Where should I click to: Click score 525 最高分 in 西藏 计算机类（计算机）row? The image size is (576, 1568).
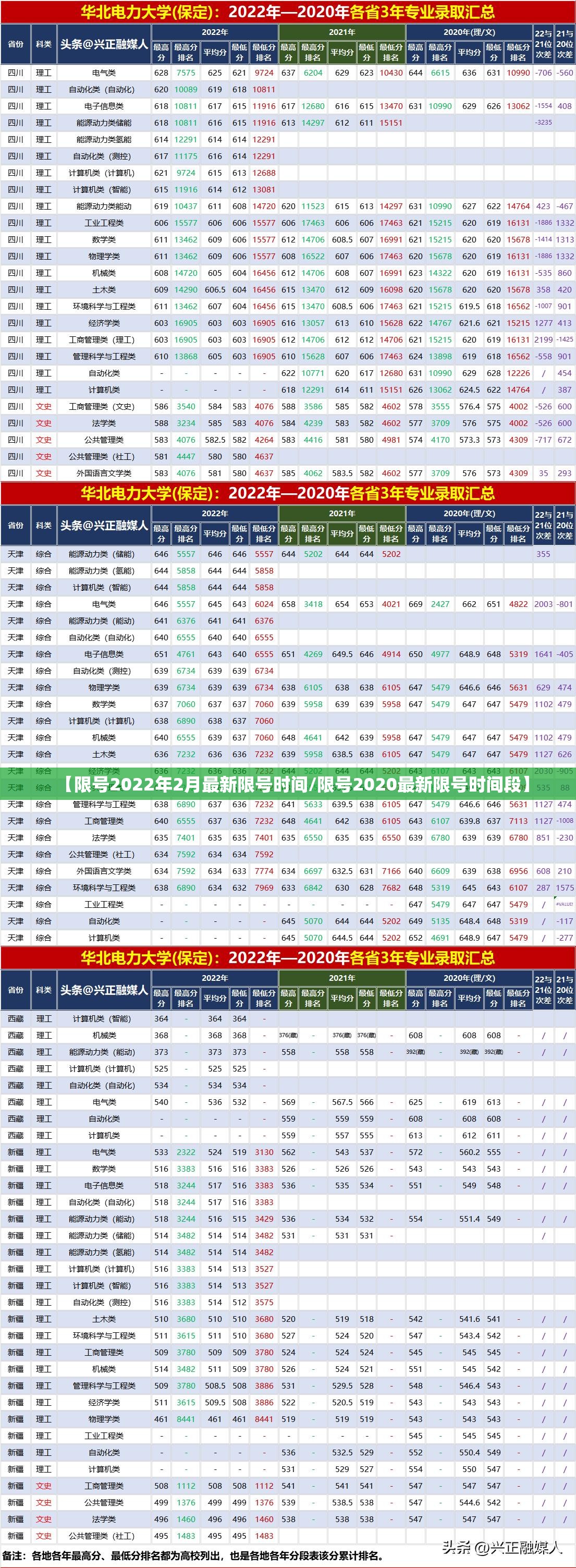coord(161,1069)
